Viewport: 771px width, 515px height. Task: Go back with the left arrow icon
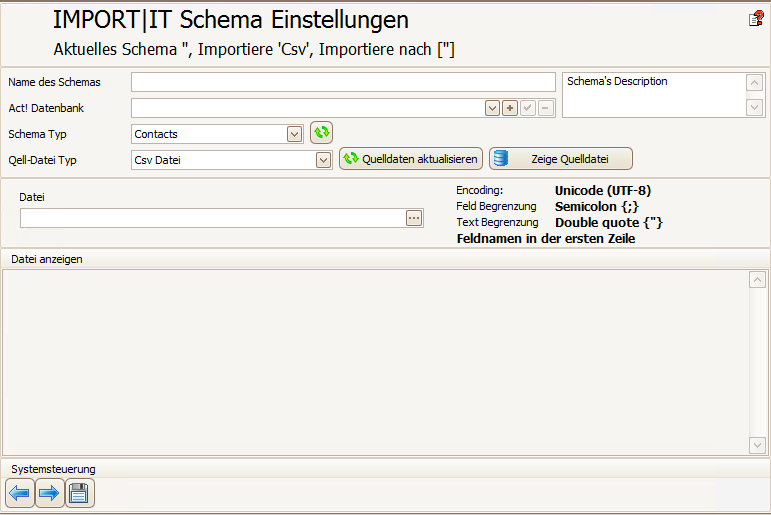click(20, 493)
